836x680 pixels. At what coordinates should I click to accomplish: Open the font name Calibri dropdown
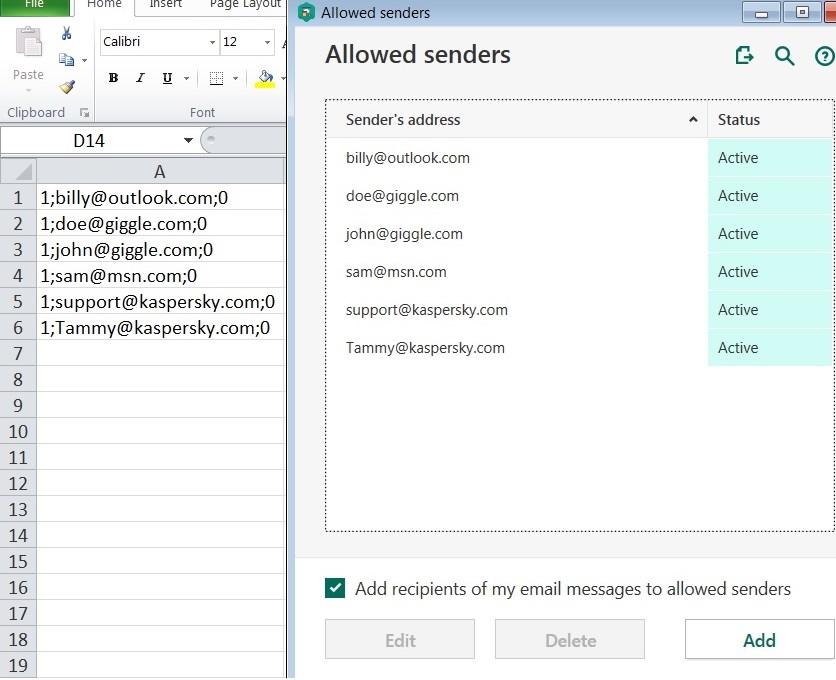pyautogui.click(x=212, y=42)
